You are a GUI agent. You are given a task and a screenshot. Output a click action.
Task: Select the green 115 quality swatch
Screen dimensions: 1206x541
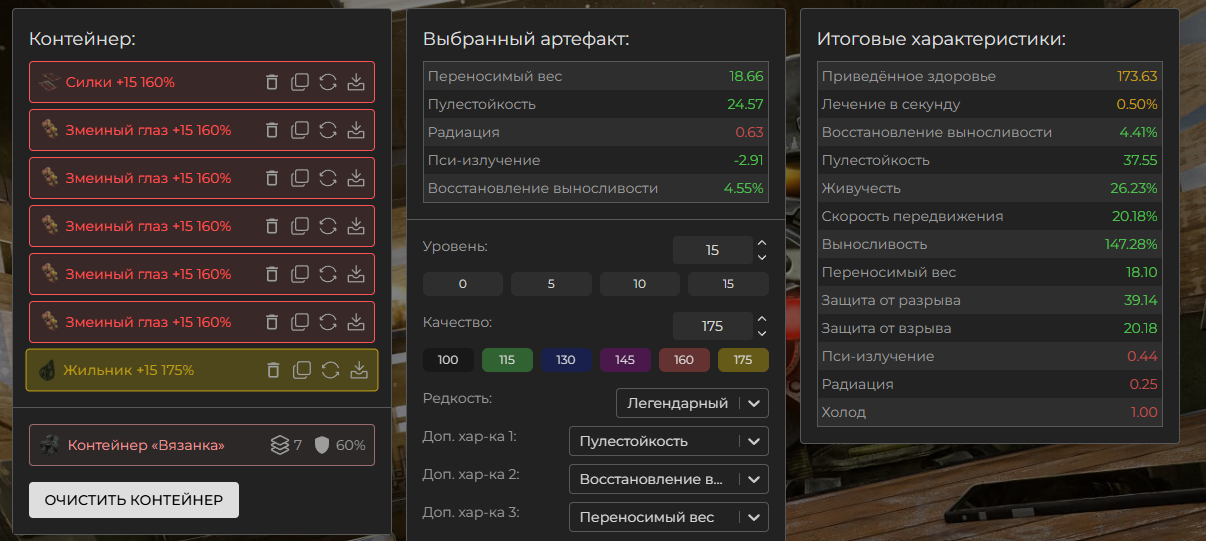tap(507, 360)
